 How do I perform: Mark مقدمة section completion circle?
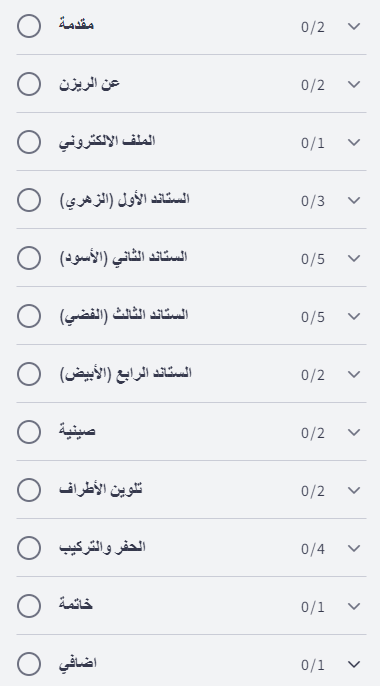(29, 26)
